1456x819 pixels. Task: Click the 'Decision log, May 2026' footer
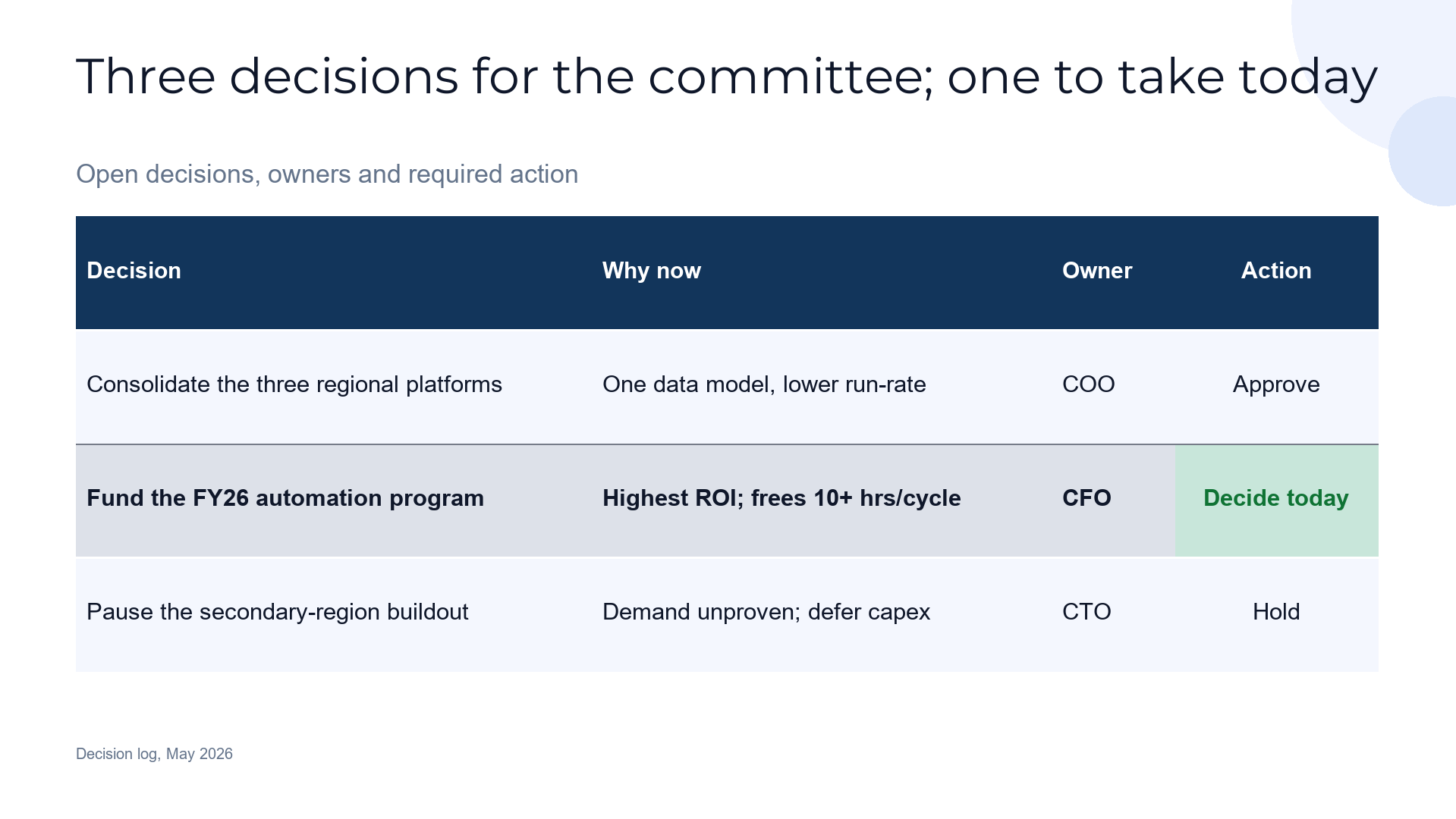(x=154, y=754)
